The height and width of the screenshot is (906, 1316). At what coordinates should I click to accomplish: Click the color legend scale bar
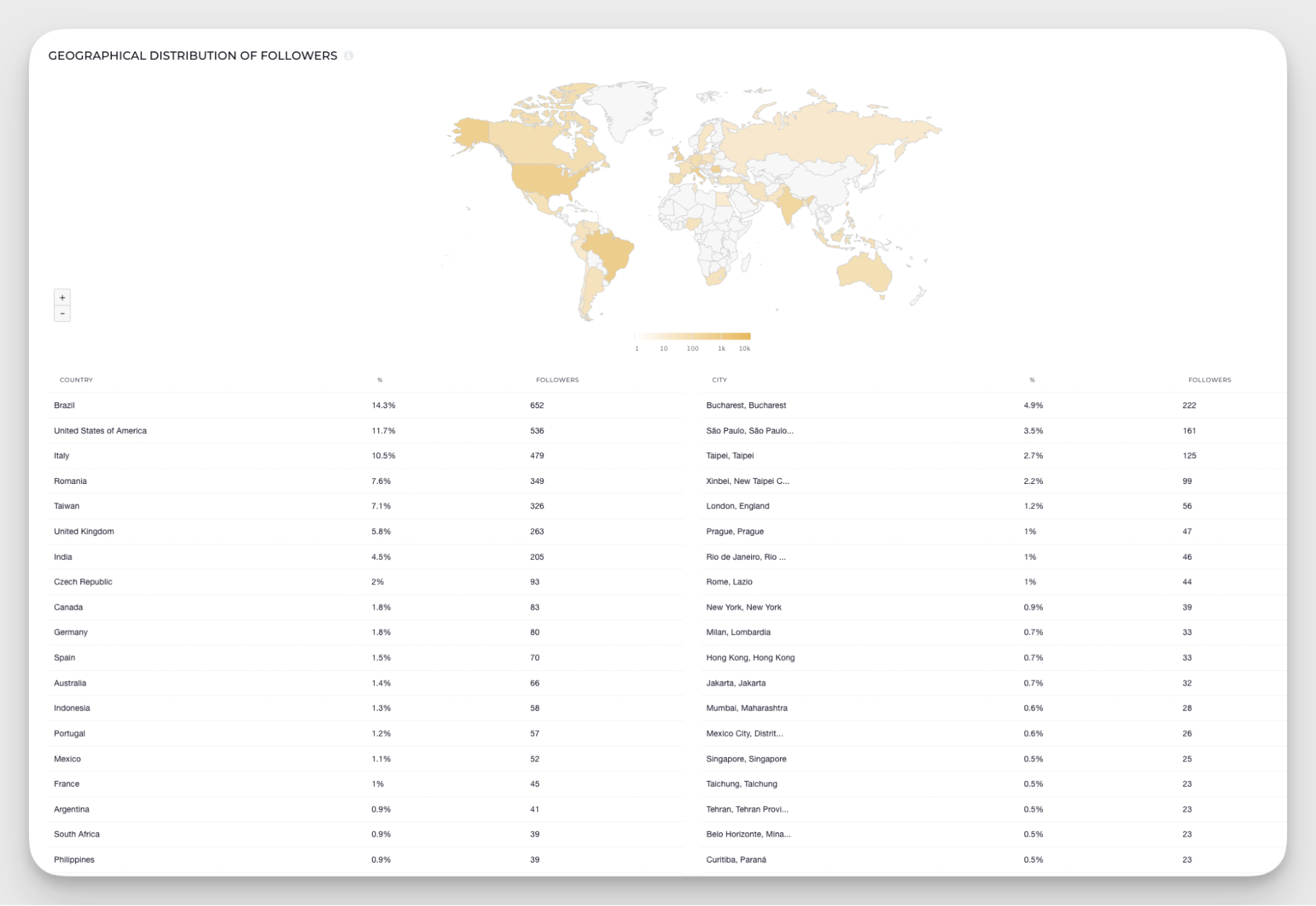point(692,336)
